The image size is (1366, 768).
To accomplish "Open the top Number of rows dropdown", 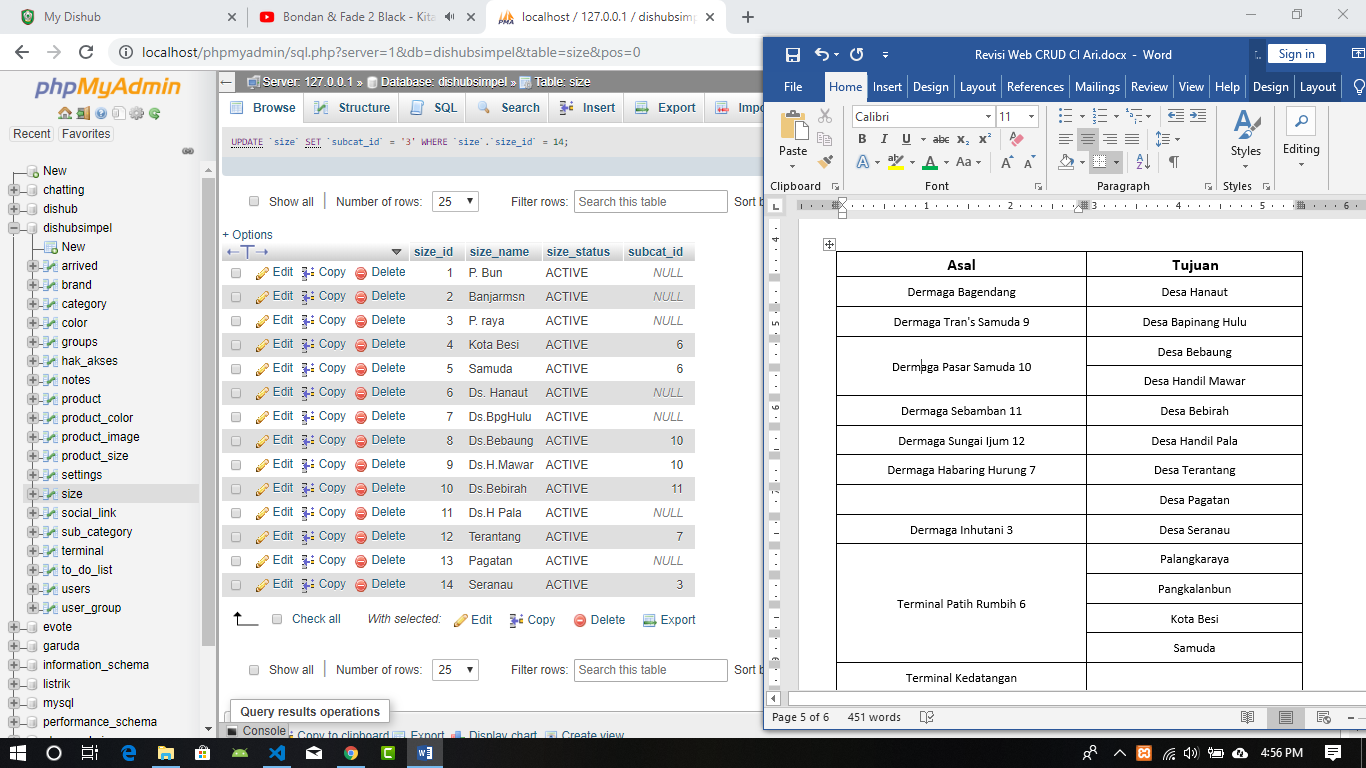I will (455, 201).
